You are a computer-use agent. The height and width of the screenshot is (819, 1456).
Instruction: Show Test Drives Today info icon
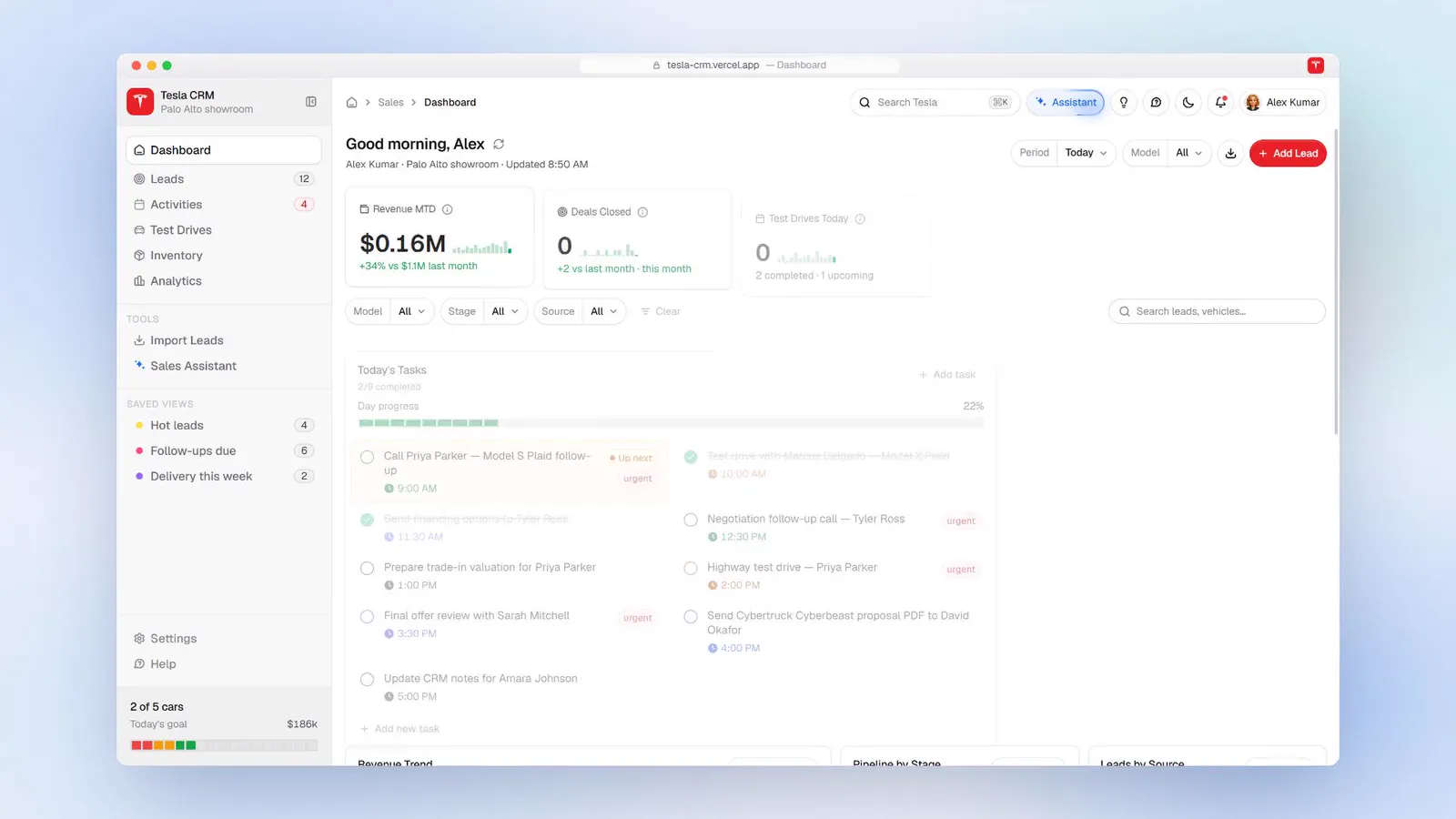pyautogui.click(x=860, y=218)
